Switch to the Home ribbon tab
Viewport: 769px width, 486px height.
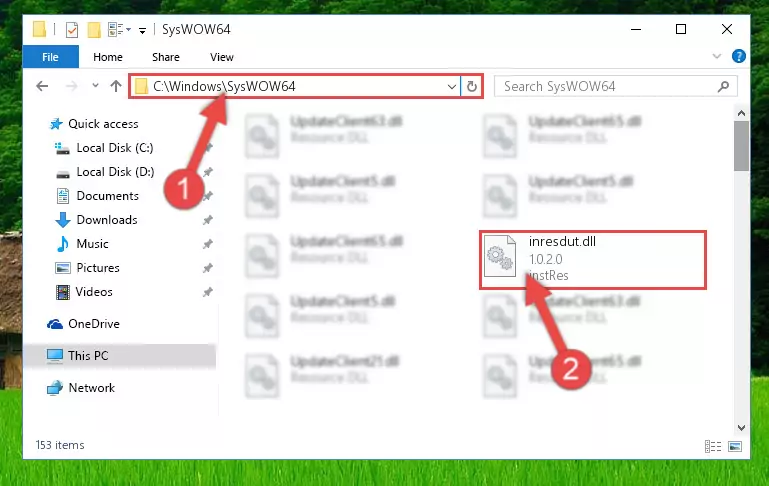click(108, 57)
